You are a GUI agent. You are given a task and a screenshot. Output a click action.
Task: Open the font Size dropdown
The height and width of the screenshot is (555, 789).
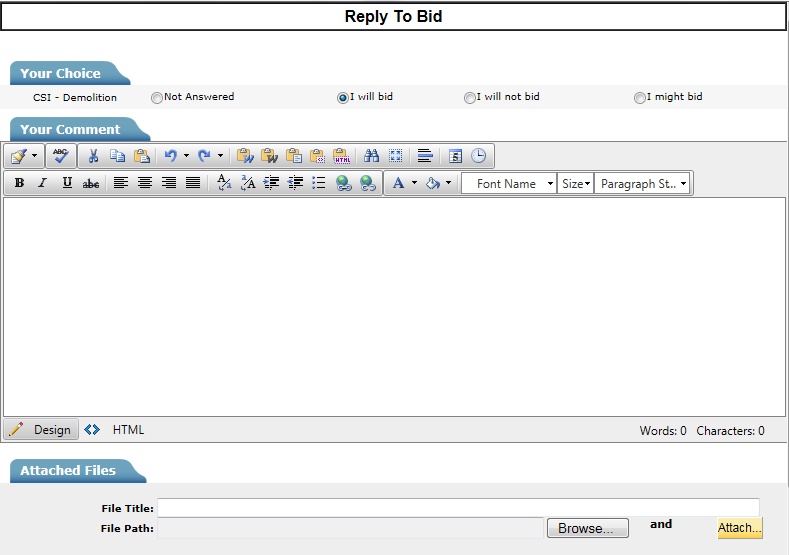click(x=575, y=184)
